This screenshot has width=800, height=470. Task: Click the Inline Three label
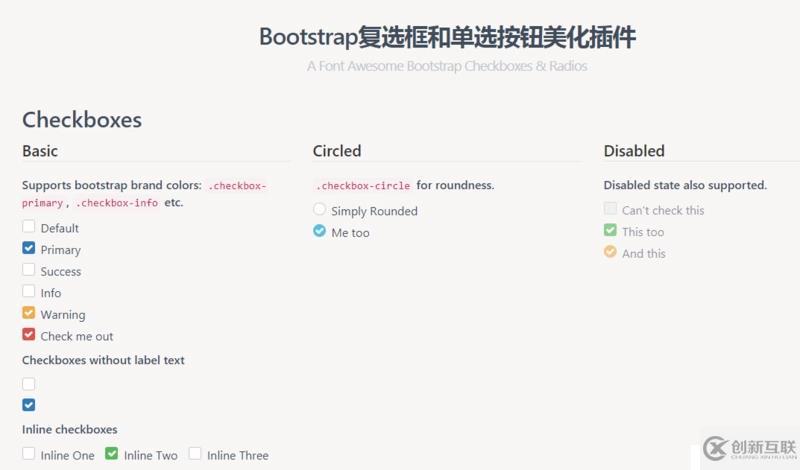coord(238,455)
